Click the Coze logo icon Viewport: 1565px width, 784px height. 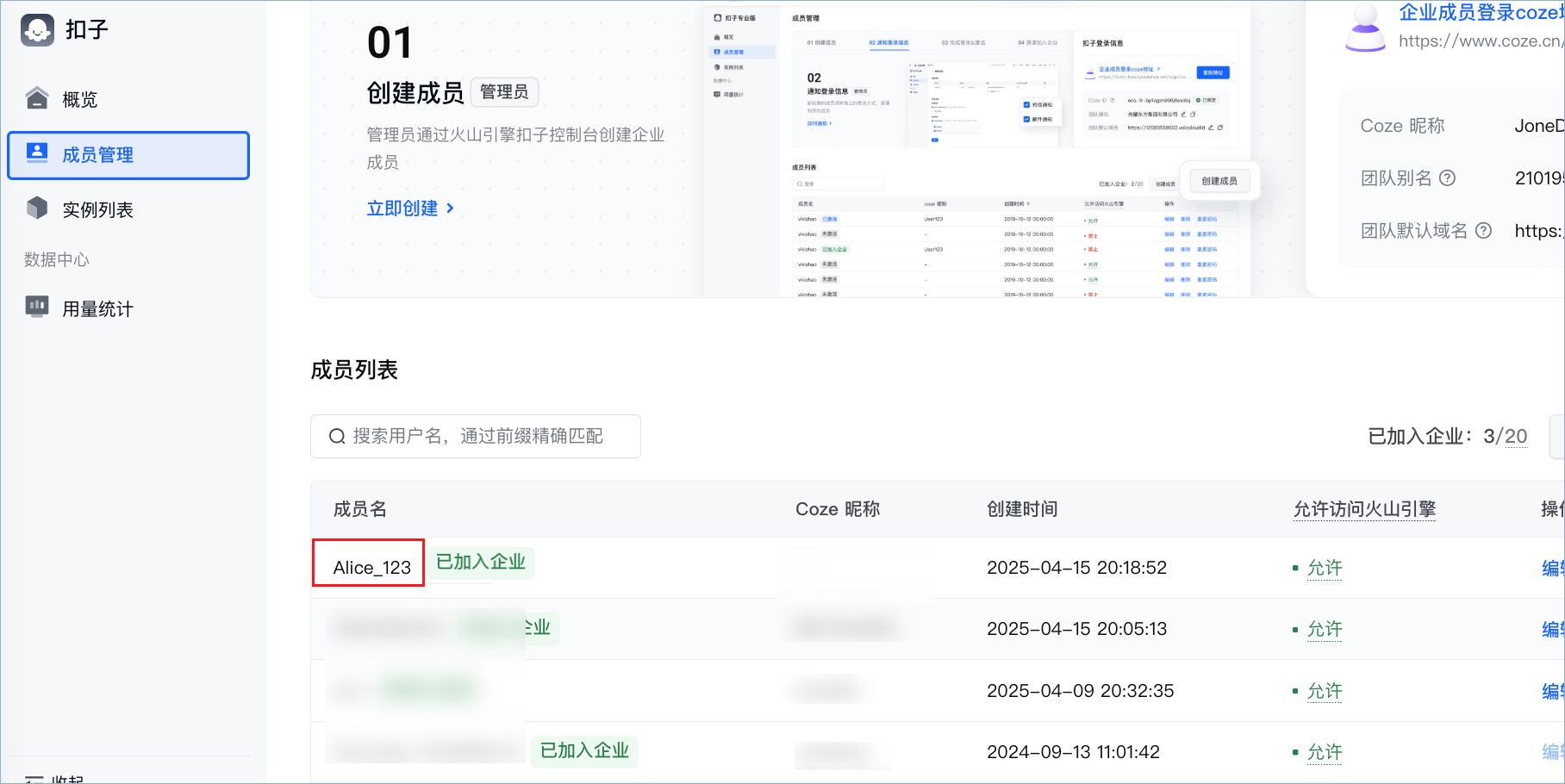(37, 30)
